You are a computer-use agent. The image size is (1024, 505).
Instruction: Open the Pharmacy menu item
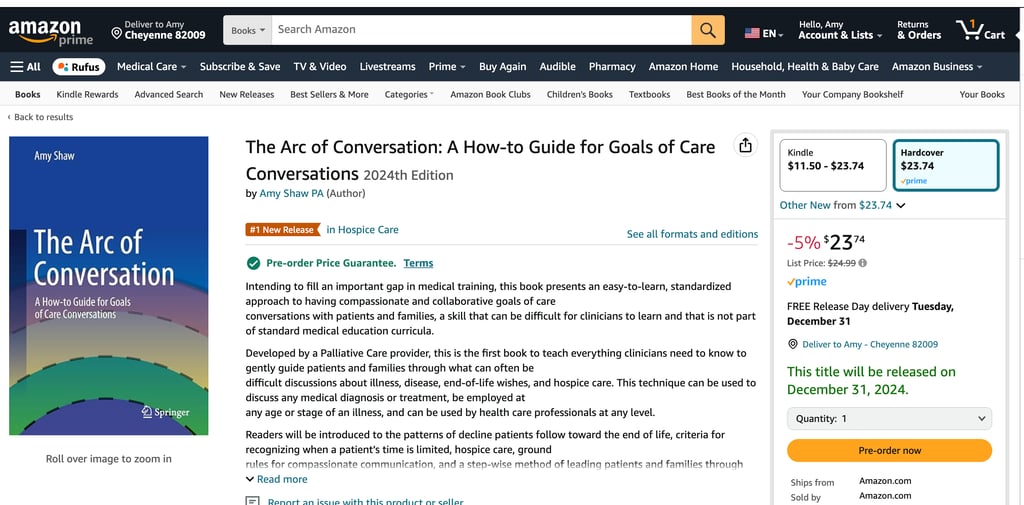click(x=612, y=67)
